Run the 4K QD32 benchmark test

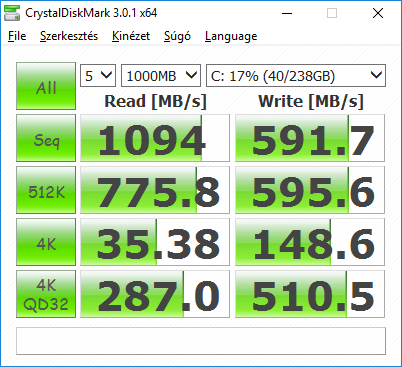point(46,294)
